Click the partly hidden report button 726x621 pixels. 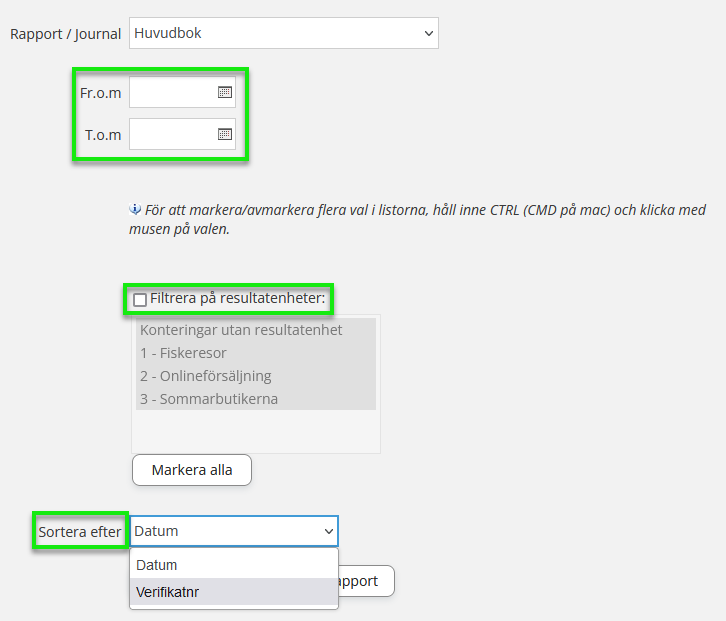366,581
